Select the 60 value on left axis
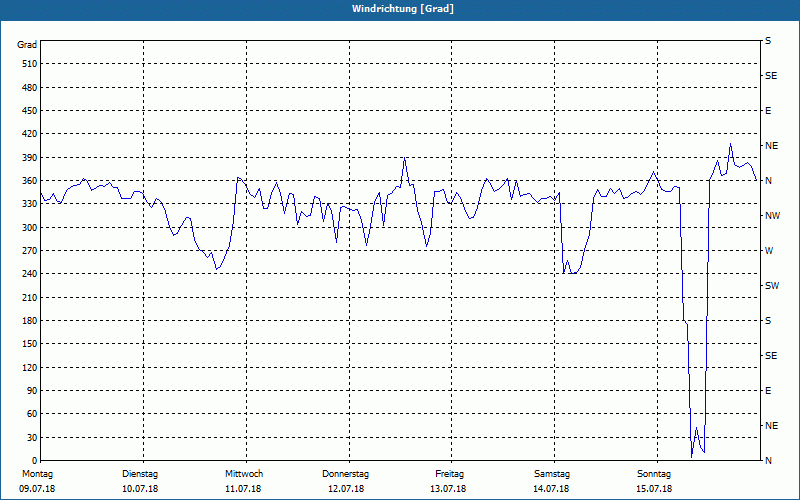This screenshot has width=800, height=500. (x=32, y=414)
